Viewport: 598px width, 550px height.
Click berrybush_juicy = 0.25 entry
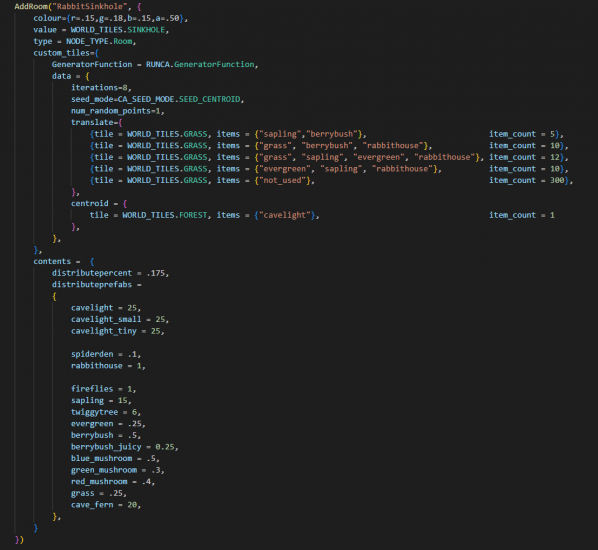[124, 447]
